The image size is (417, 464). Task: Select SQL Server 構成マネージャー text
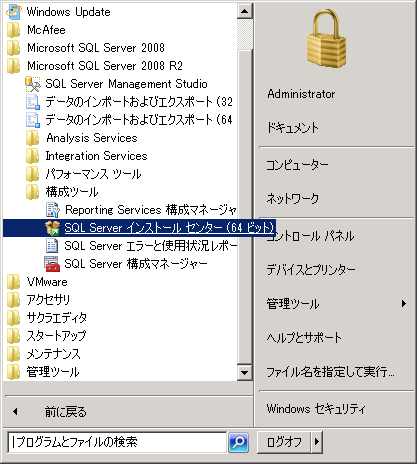pyautogui.click(x=136, y=264)
